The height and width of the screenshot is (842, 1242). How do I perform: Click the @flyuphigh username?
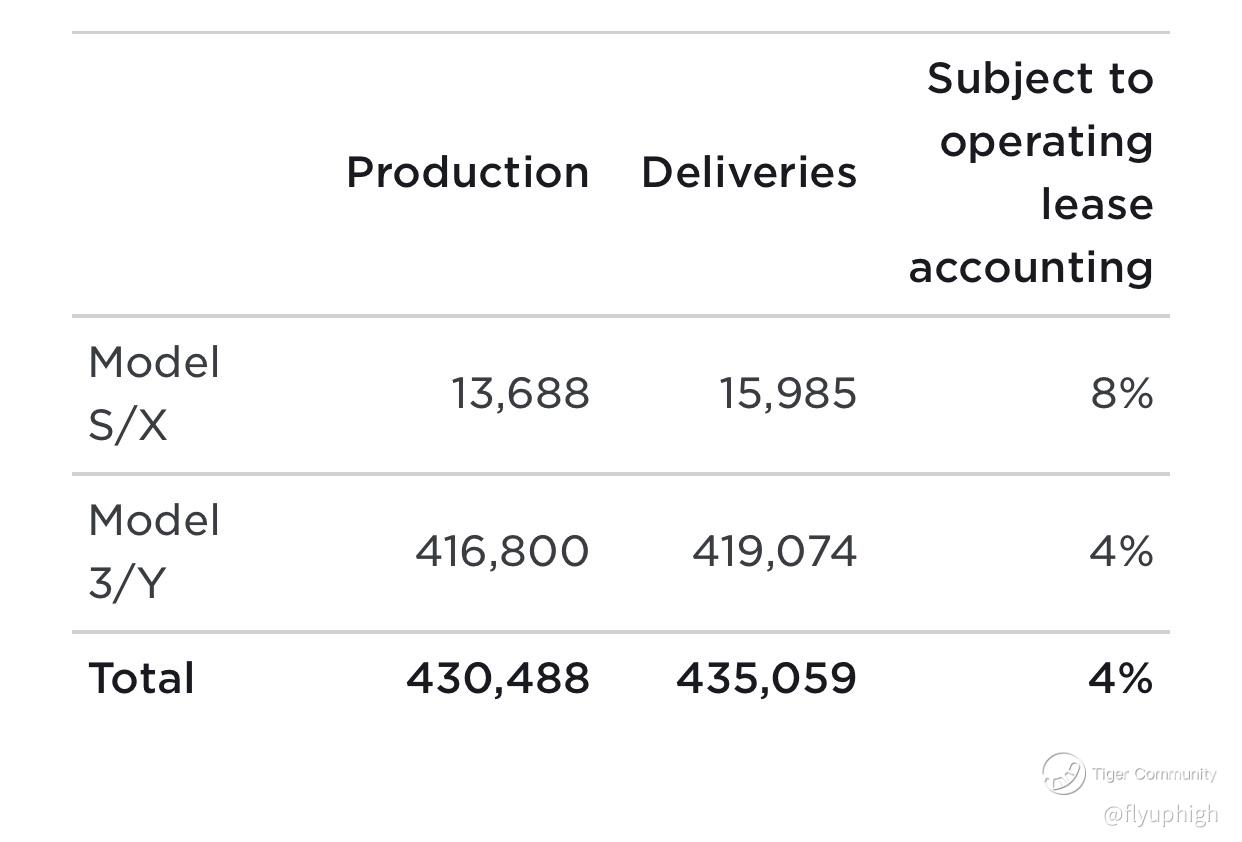tap(1161, 814)
